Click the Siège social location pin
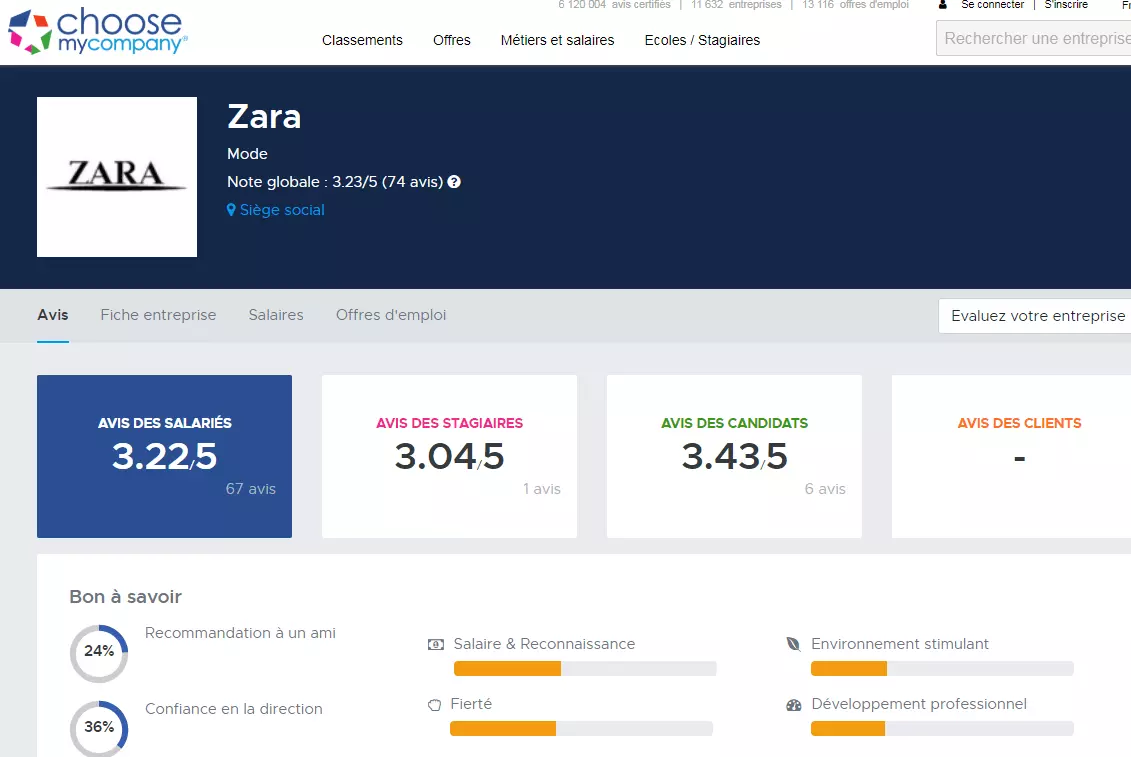This screenshot has height=757, width=1131. click(x=231, y=210)
